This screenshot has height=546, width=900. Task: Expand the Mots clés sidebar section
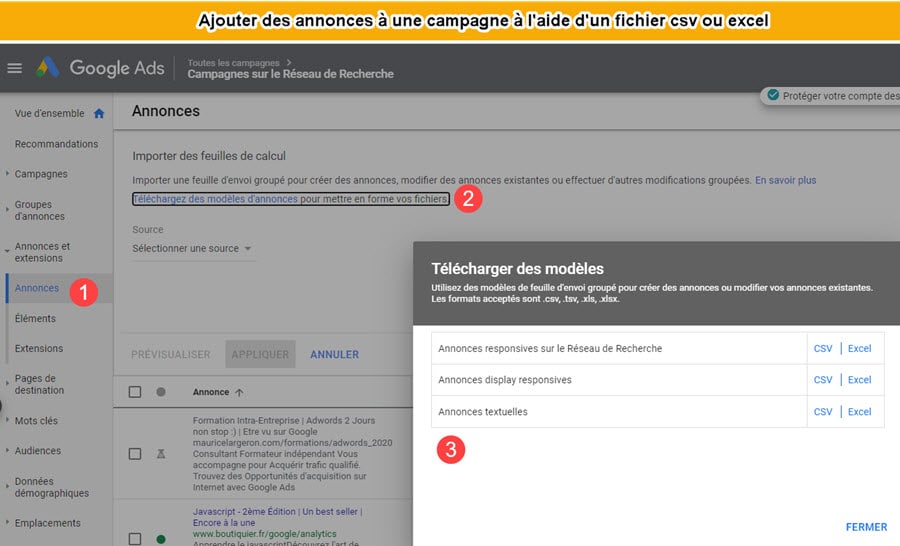(7, 420)
